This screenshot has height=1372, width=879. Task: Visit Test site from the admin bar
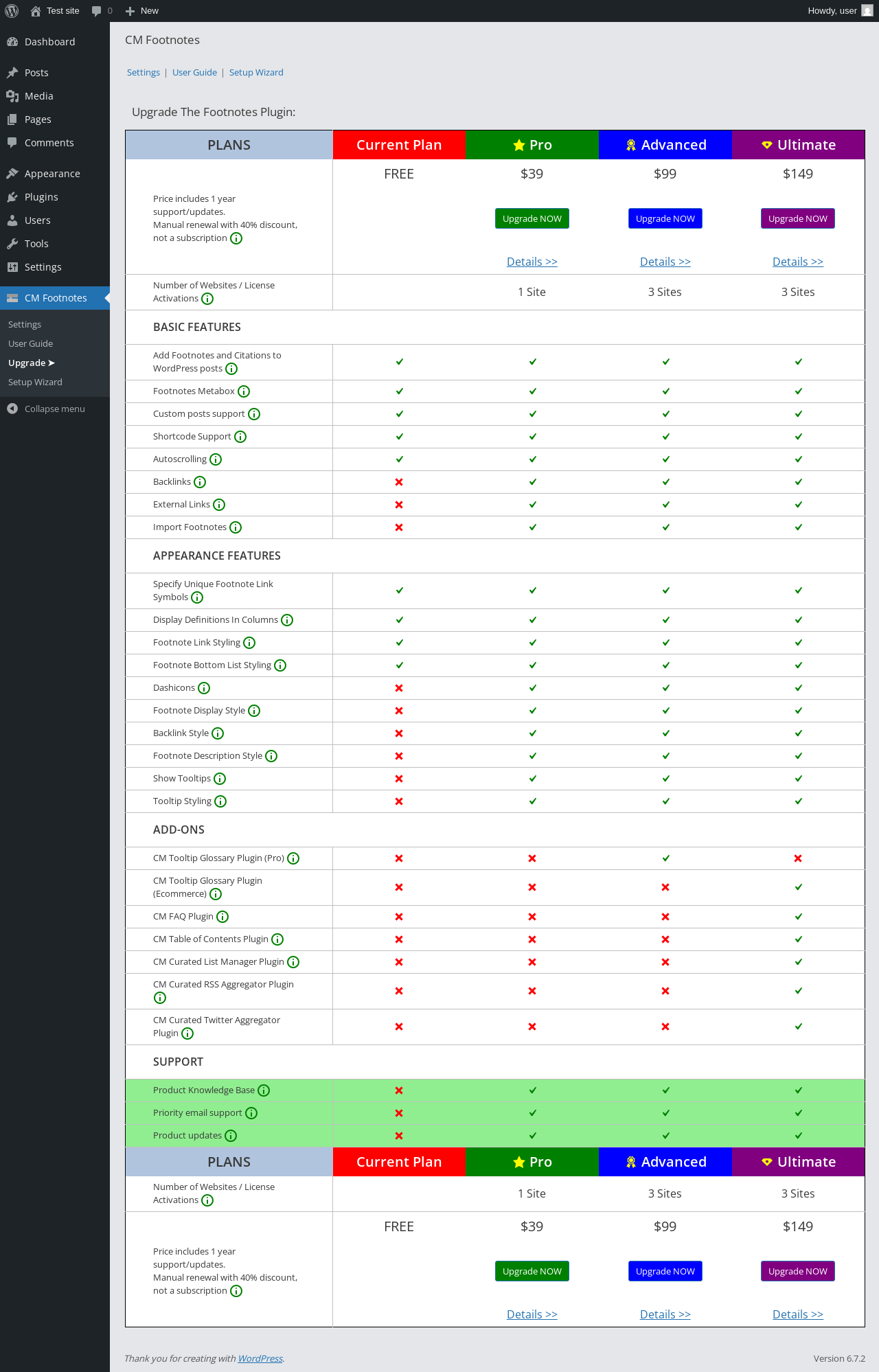55,11
